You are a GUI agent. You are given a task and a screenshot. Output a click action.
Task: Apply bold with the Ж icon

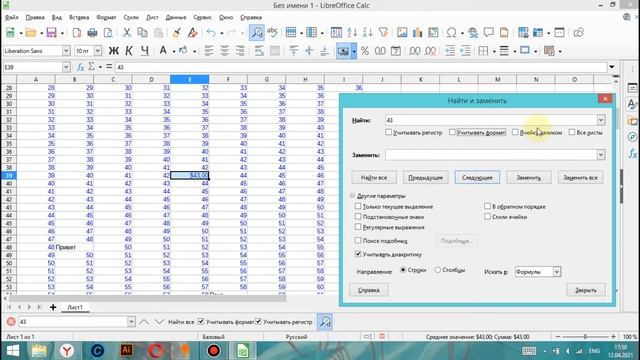tap(113, 51)
